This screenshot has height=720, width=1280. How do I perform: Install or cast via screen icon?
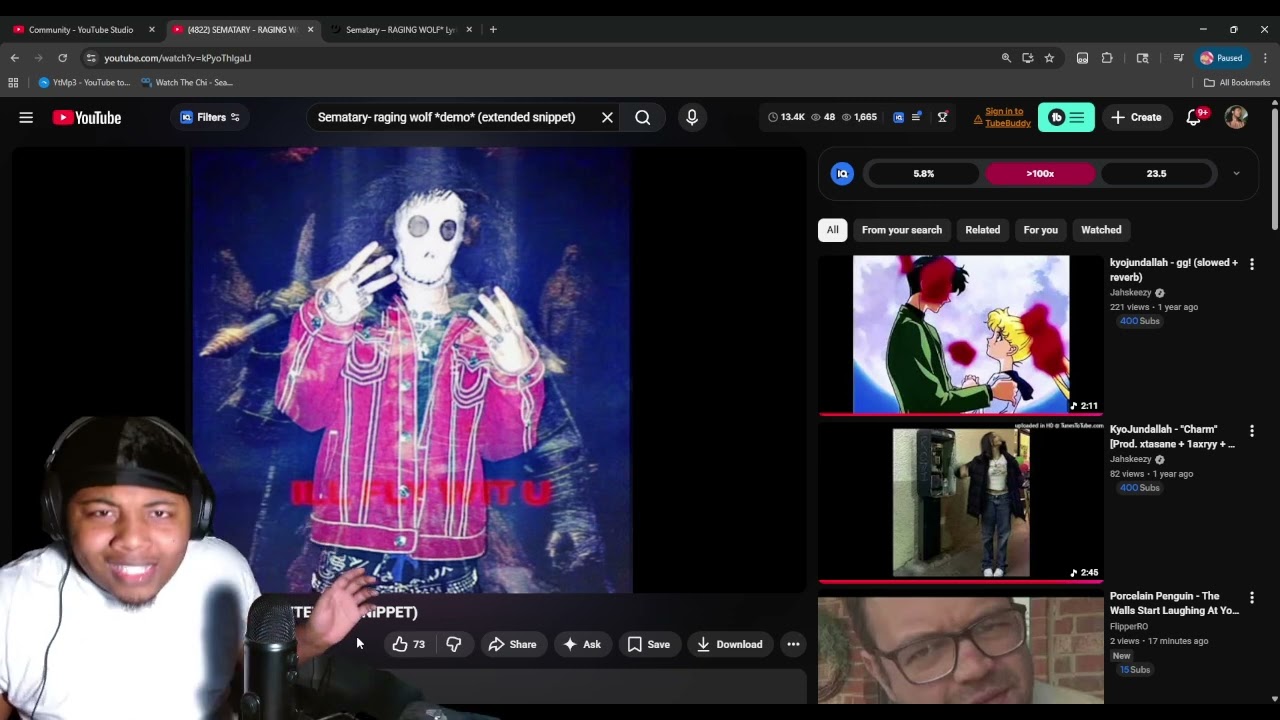[1027, 58]
